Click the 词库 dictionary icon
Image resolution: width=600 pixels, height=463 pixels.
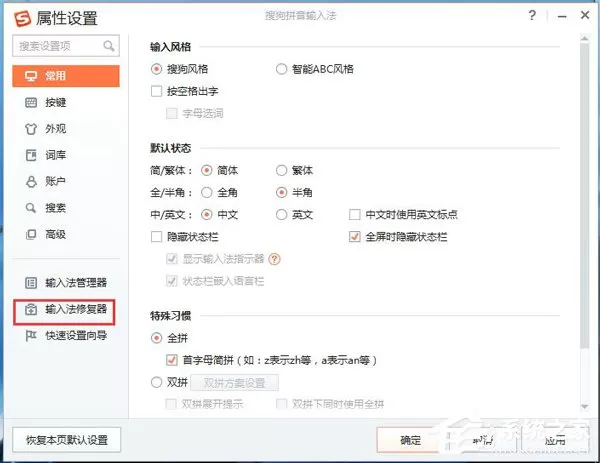tap(31, 155)
